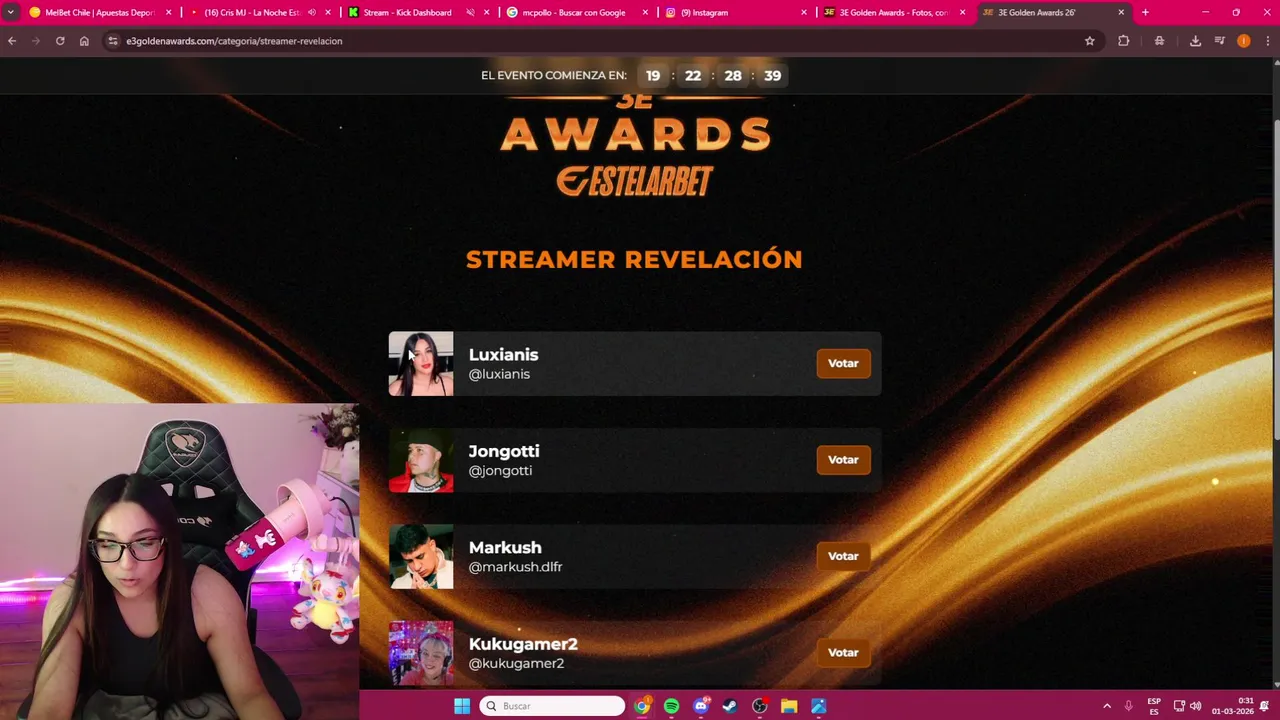Click the microphone icon in system tray
The width and height of the screenshot is (1280, 720).
[1129, 706]
